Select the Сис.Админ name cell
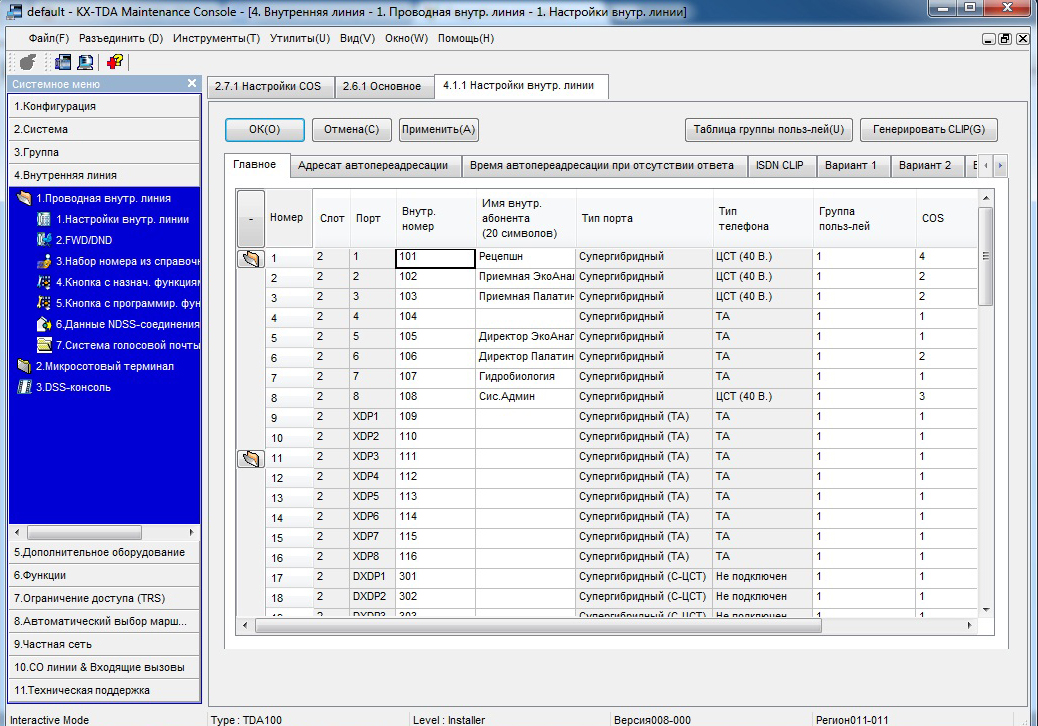This screenshot has height=726, width=1038. pyautogui.click(x=526, y=397)
